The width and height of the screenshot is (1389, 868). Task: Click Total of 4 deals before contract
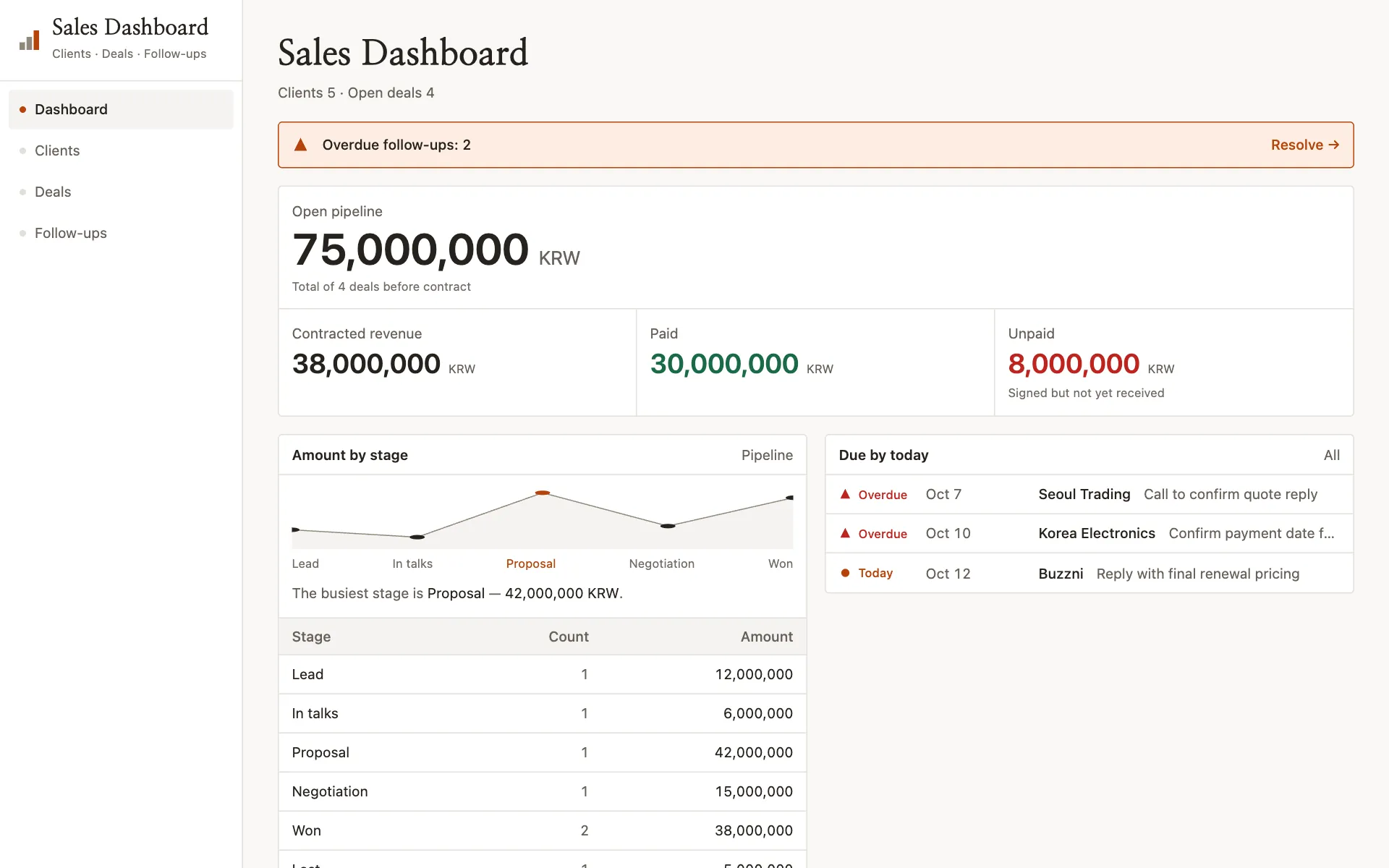(381, 286)
